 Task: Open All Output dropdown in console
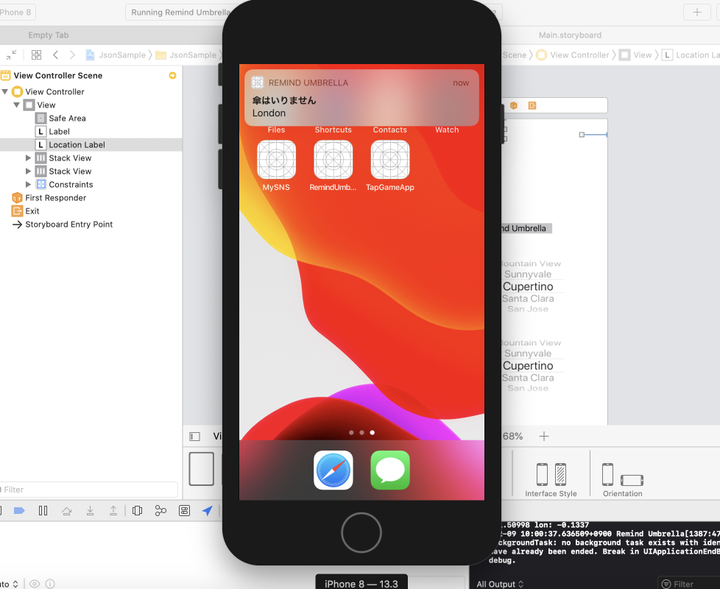point(500,584)
